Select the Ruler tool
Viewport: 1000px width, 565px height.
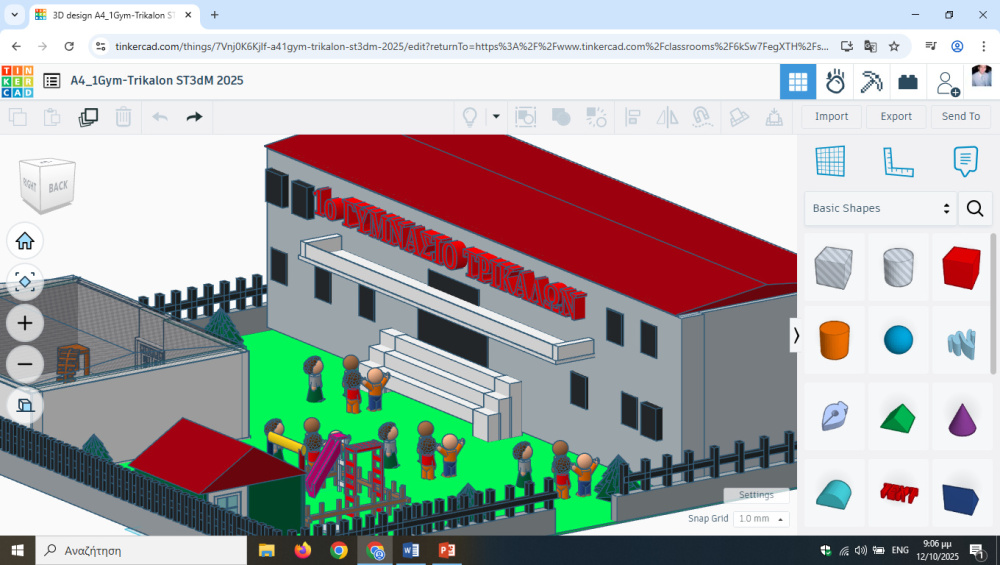point(898,161)
